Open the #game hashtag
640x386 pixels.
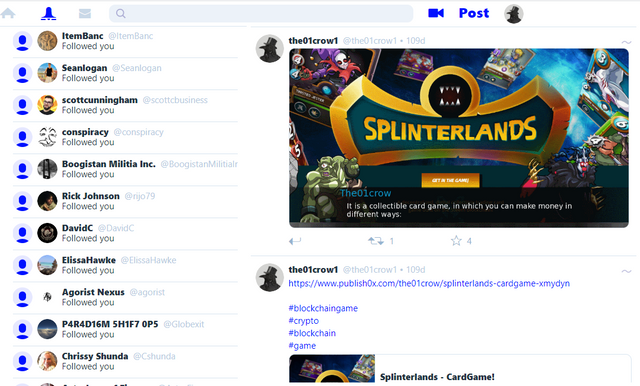click(302, 346)
